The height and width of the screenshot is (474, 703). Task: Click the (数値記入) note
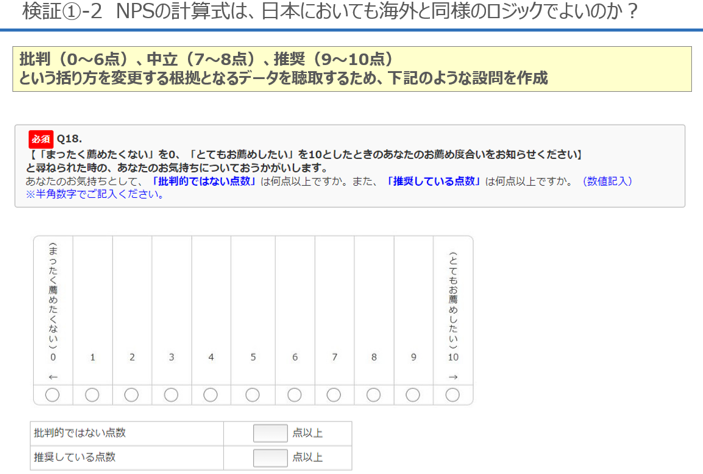click(x=607, y=181)
